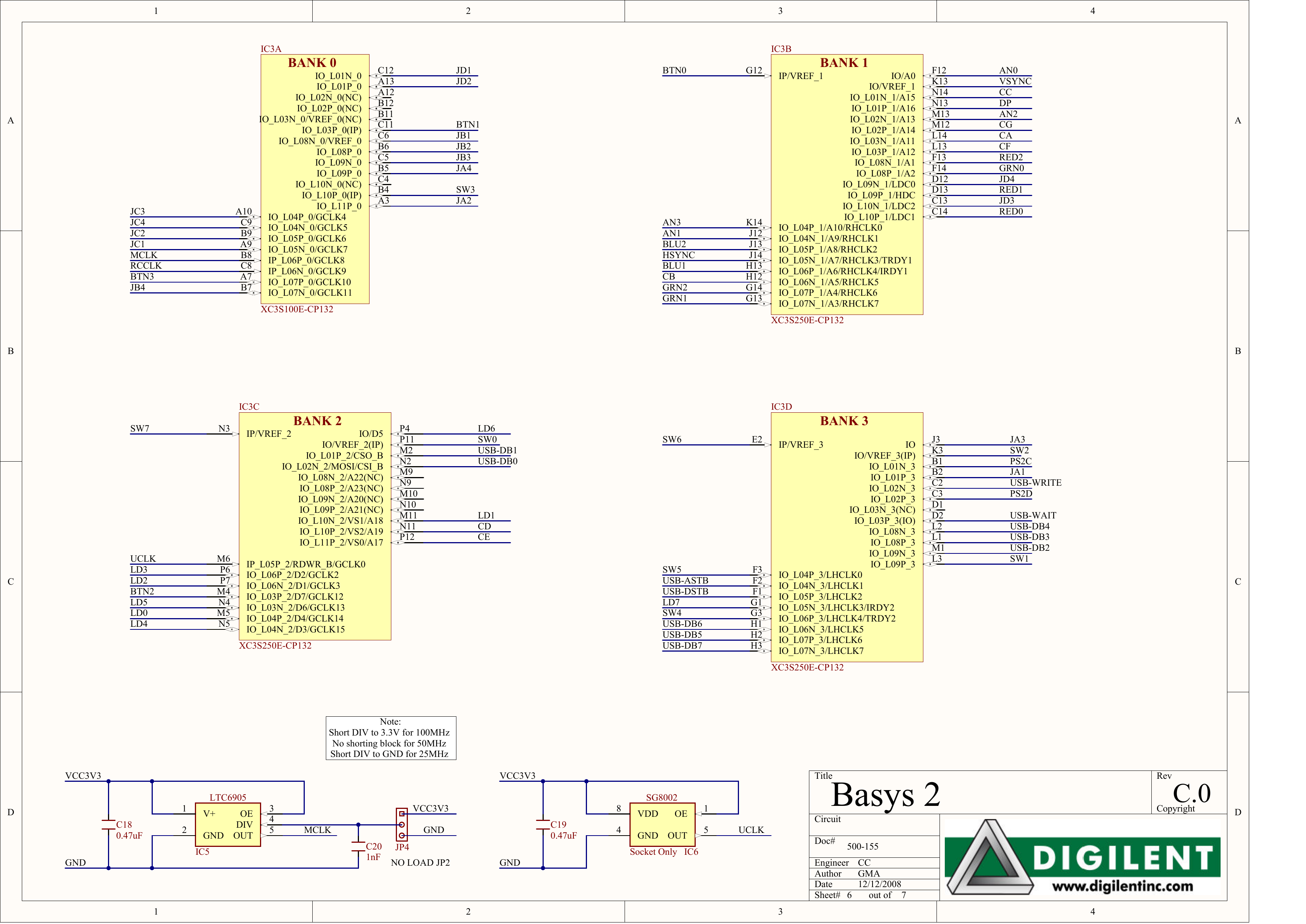The image size is (1306, 924).
Task: Click the 'BANK 3' block title
Action: 844,421
